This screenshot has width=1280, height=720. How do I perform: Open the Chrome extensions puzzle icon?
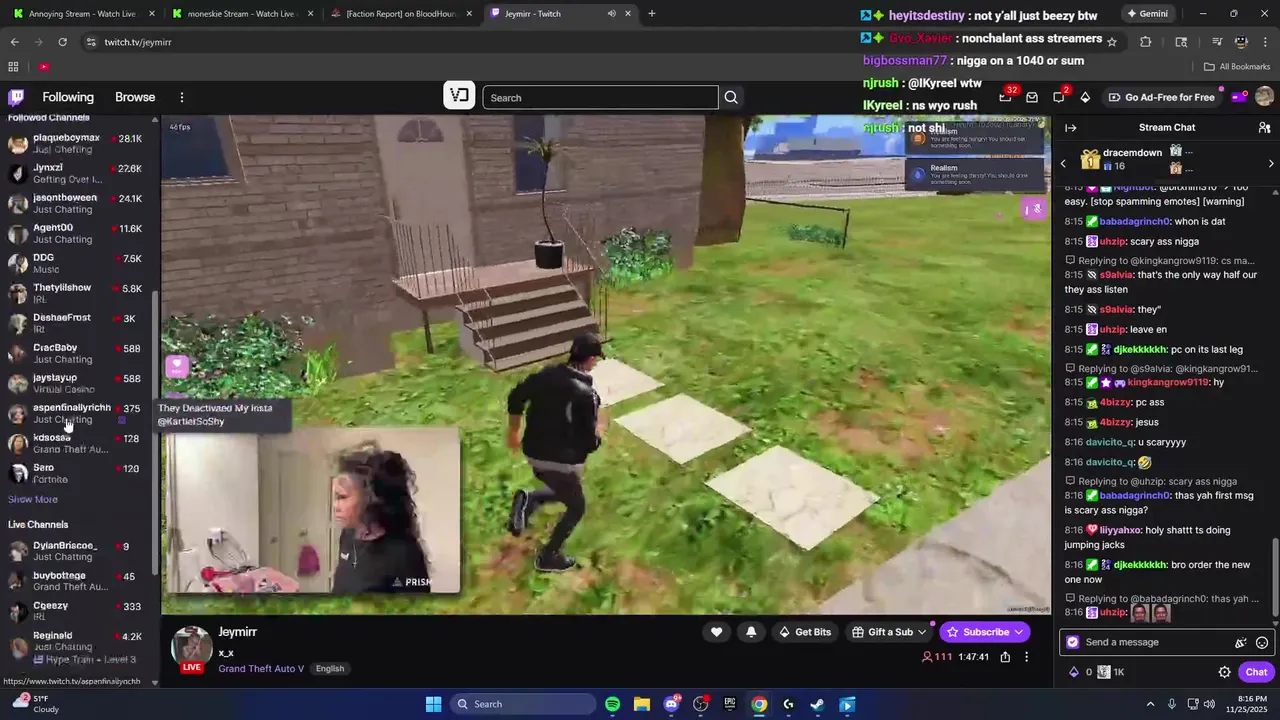click(1146, 42)
